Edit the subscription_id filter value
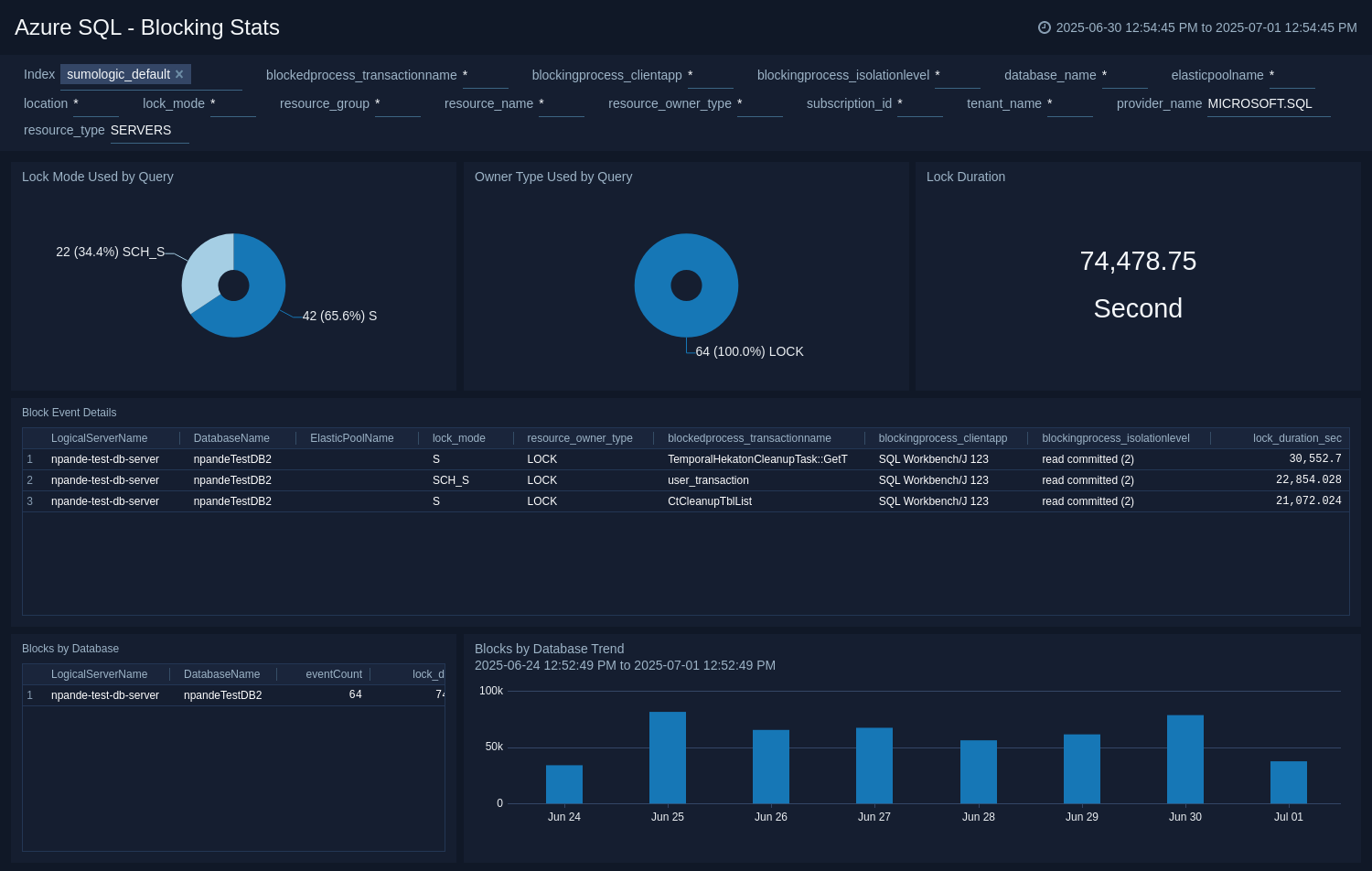Screen dimensions: 1372x871 (919, 104)
